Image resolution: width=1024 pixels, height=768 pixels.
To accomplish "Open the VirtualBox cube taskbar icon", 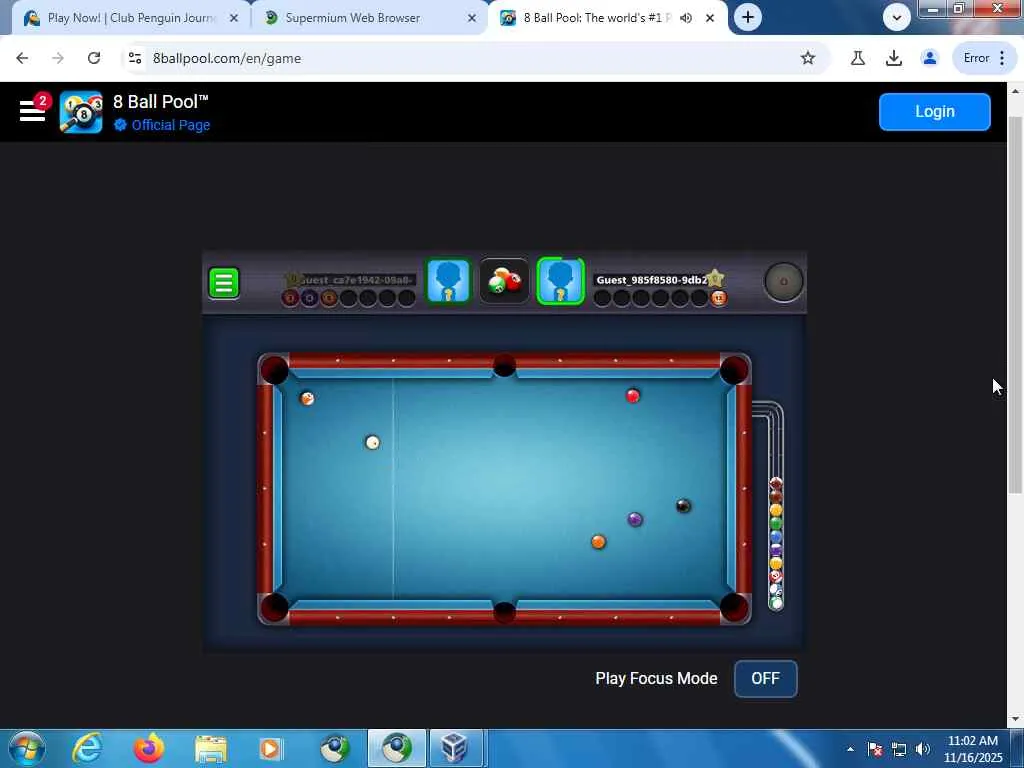I will coord(455,748).
